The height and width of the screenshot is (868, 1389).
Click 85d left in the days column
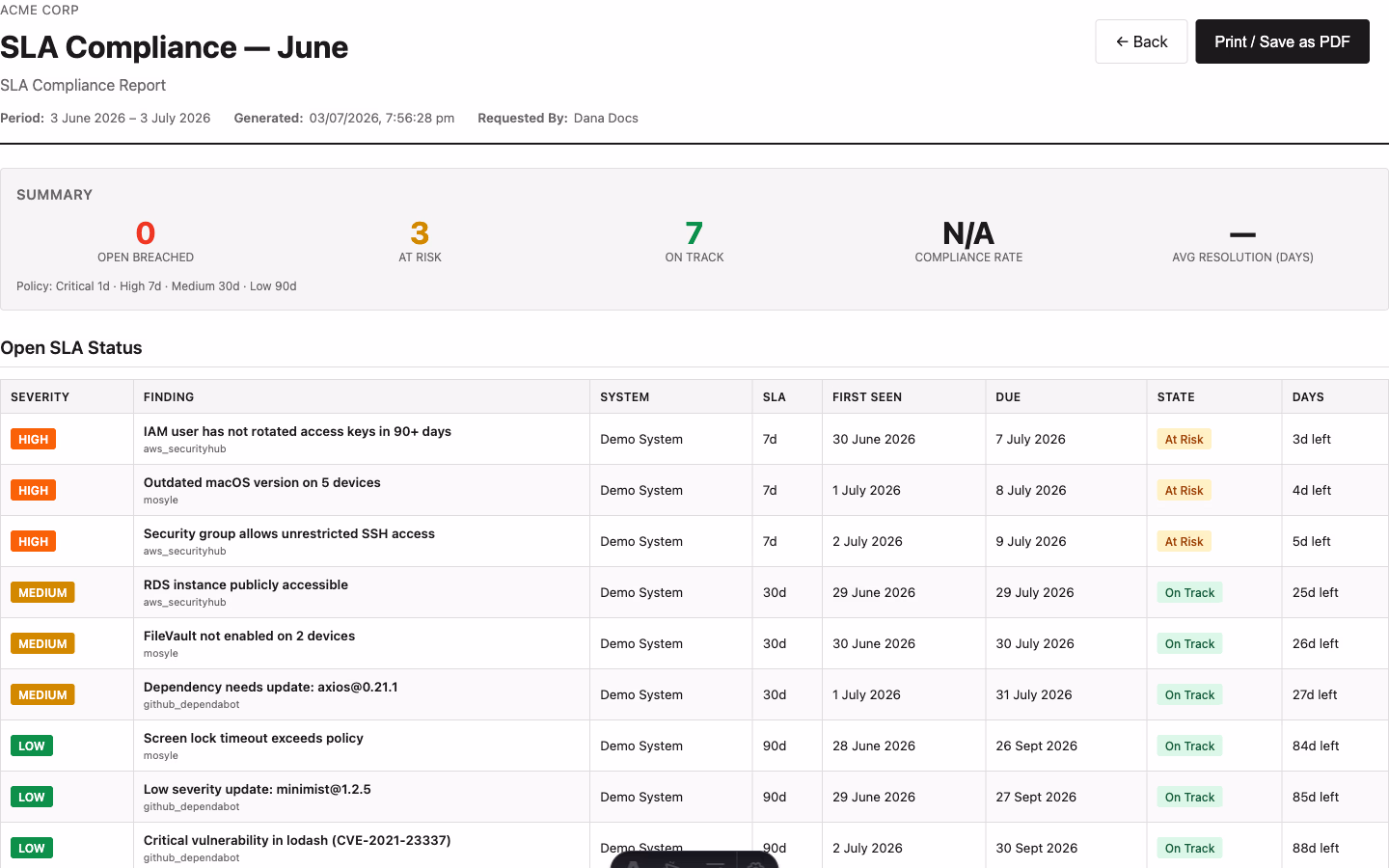(1316, 797)
